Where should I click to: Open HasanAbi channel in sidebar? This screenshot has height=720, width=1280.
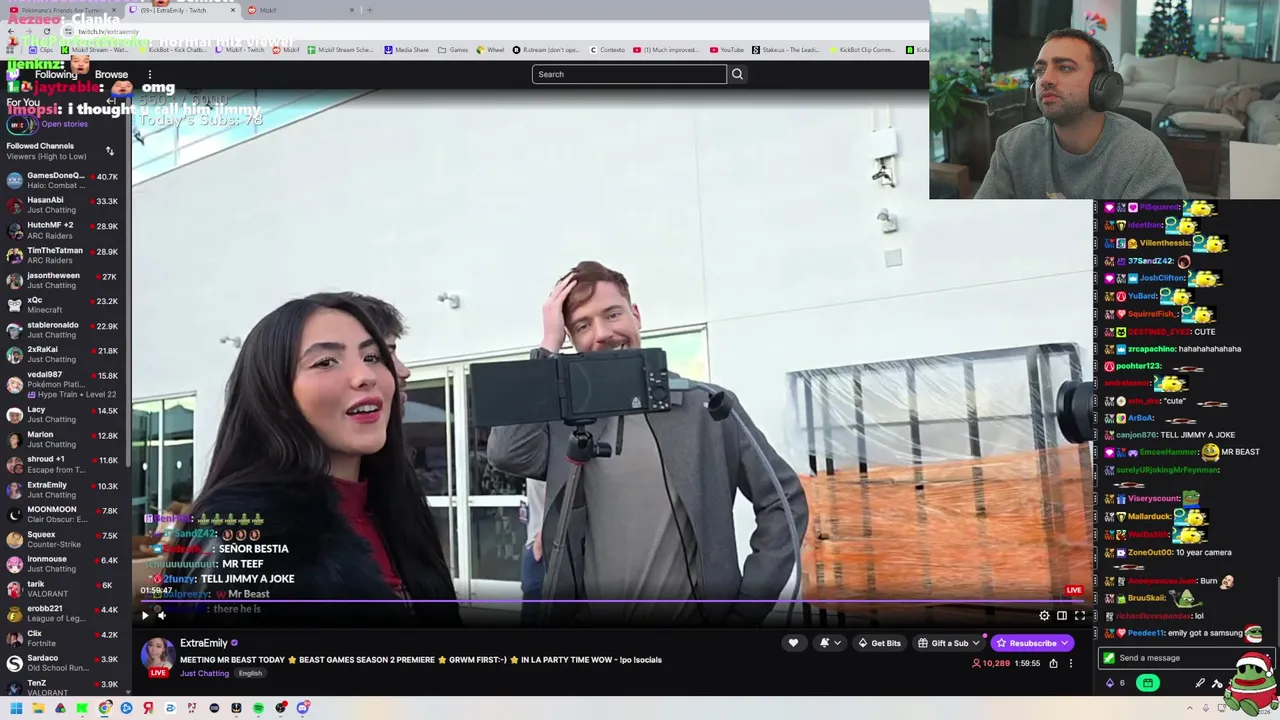62,205
